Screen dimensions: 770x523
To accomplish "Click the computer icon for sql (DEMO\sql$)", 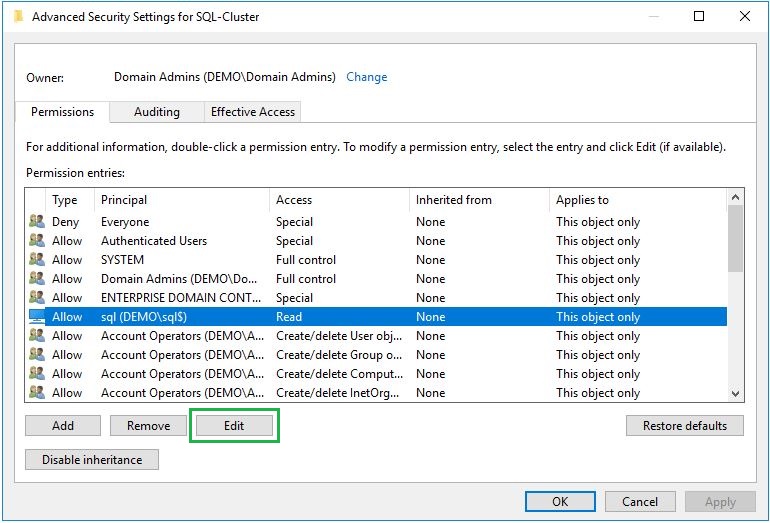I will click(x=37, y=317).
